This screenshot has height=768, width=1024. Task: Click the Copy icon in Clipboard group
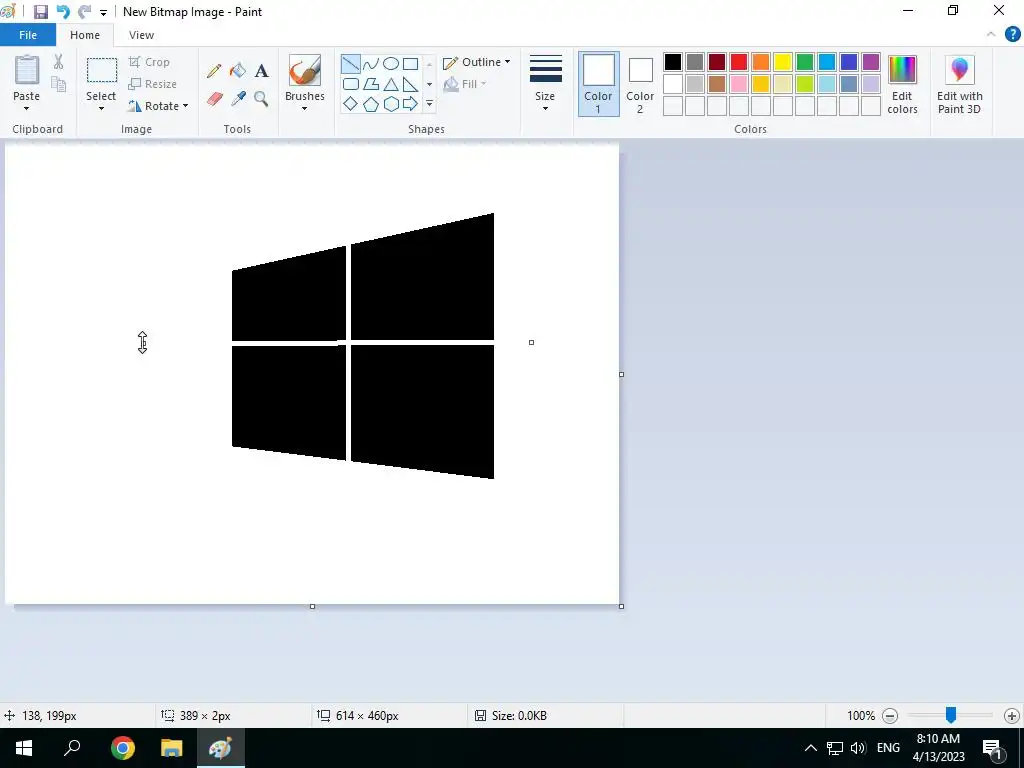[59, 84]
